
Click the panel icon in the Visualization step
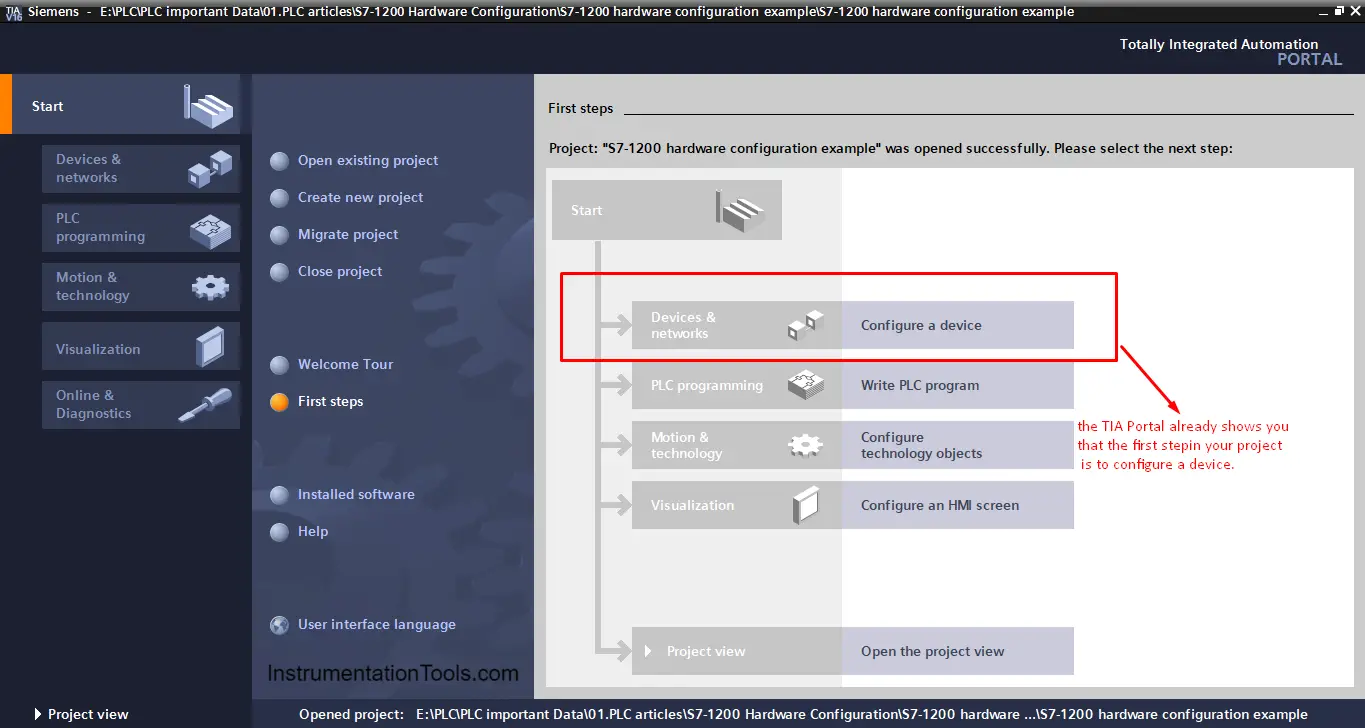pyautogui.click(x=805, y=505)
